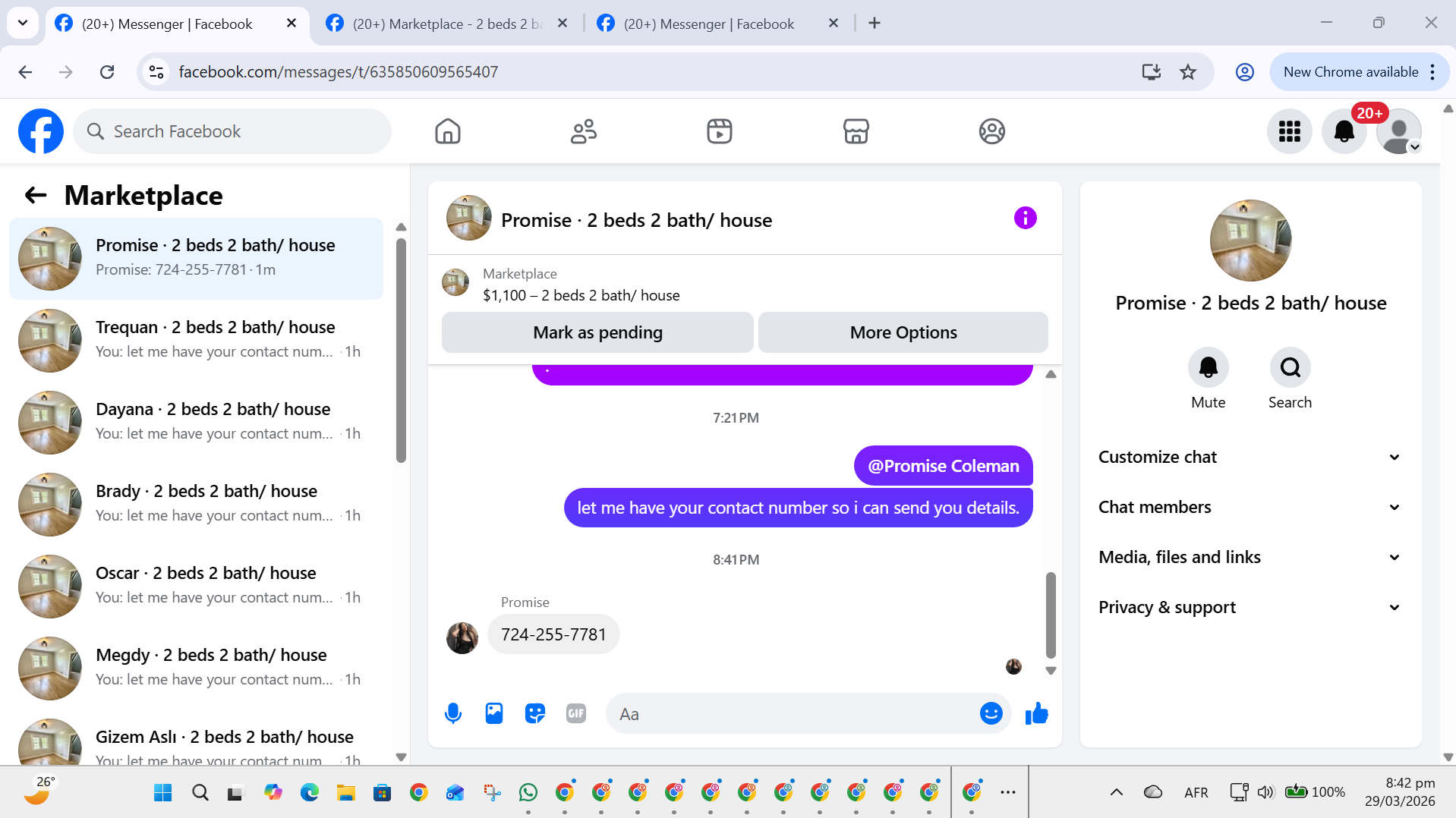The height and width of the screenshot is (818, 1456).
Task: Click the $1,100 listing thumbnail in header
Action: pos(455,282)
